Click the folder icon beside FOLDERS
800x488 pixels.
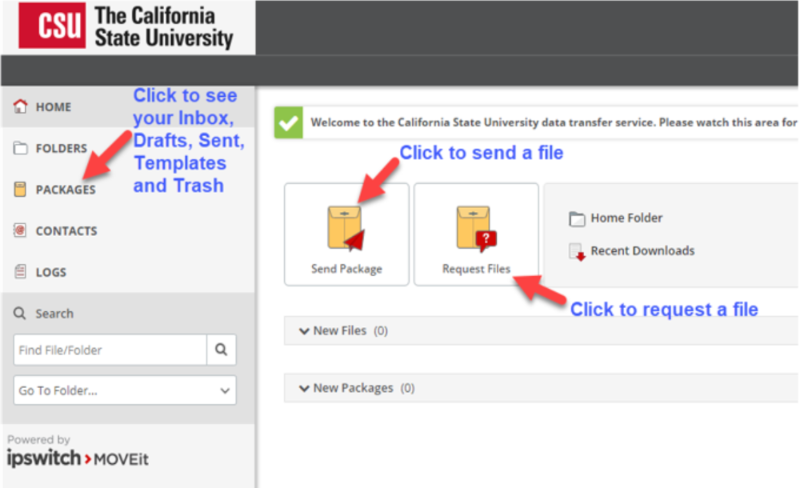20,148
